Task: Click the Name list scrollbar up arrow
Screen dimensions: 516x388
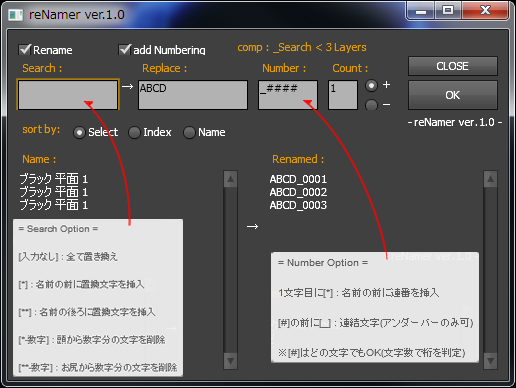Action: tap(230, 179)
